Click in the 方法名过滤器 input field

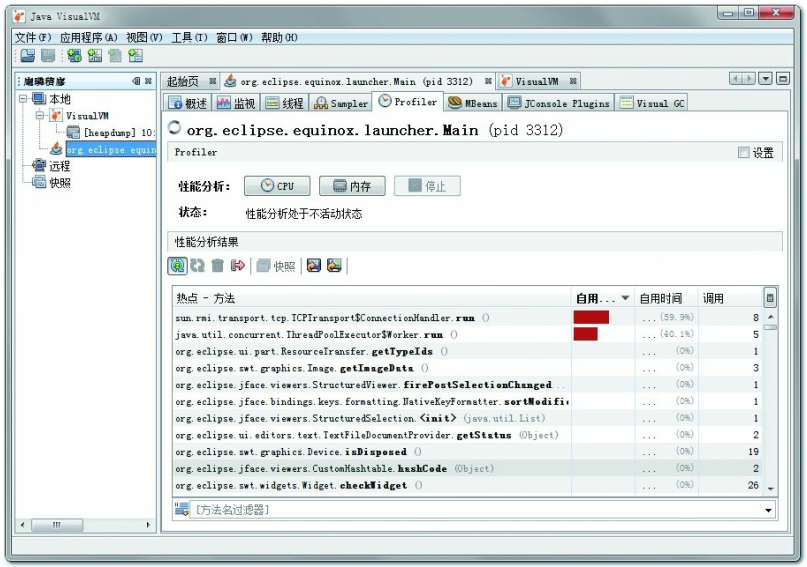pos(475,510)
